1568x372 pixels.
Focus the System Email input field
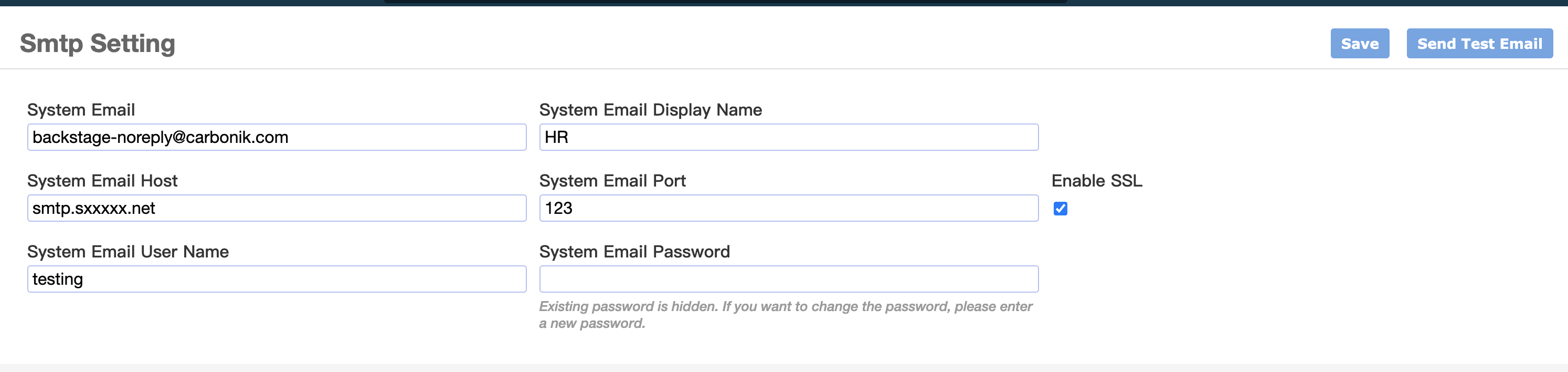[x=277, y=137]
